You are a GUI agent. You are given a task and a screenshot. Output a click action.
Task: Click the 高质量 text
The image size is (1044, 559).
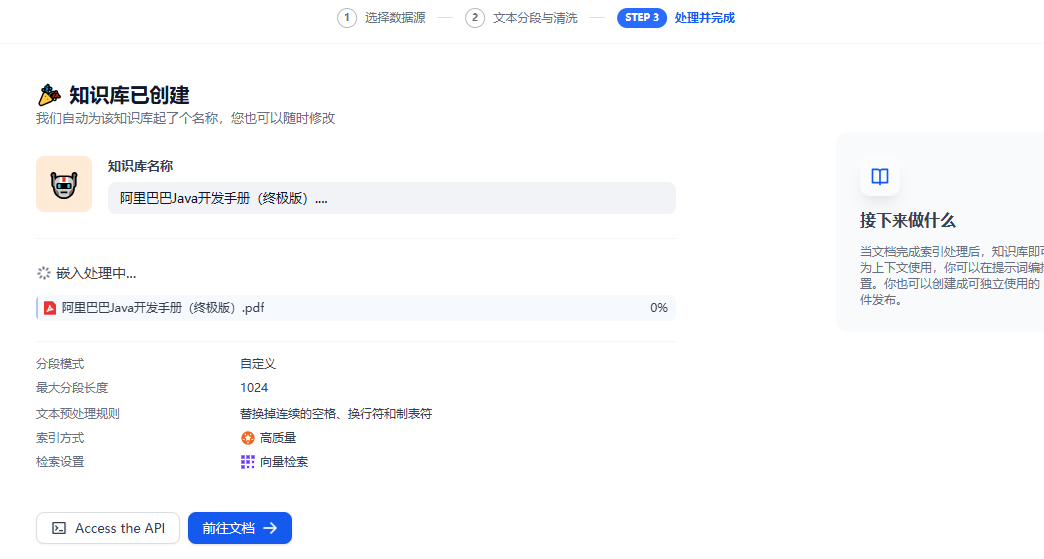point(278,438)
